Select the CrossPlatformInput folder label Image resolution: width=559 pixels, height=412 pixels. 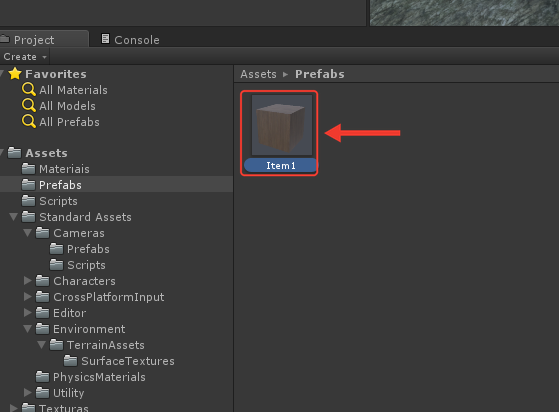(109, 297)
